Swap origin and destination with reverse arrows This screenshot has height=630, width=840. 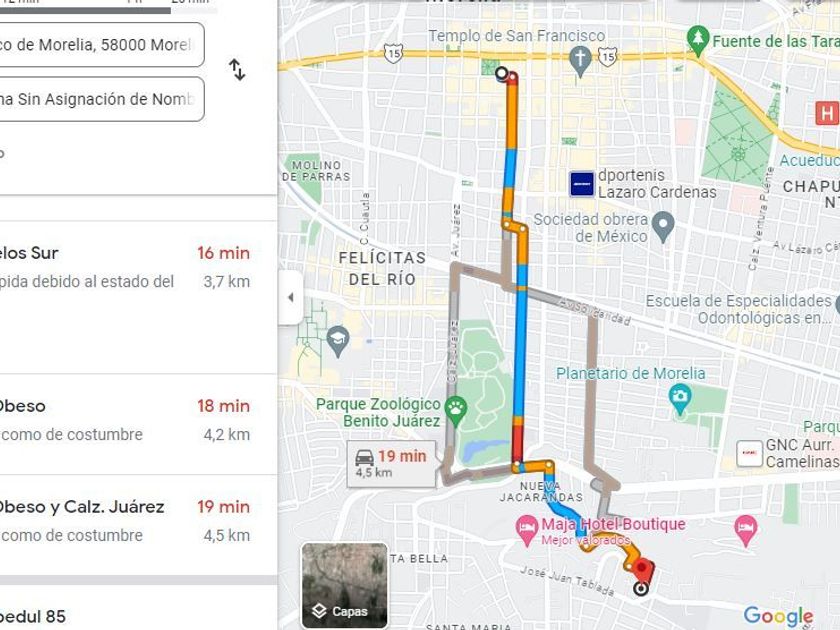[237, 70]
